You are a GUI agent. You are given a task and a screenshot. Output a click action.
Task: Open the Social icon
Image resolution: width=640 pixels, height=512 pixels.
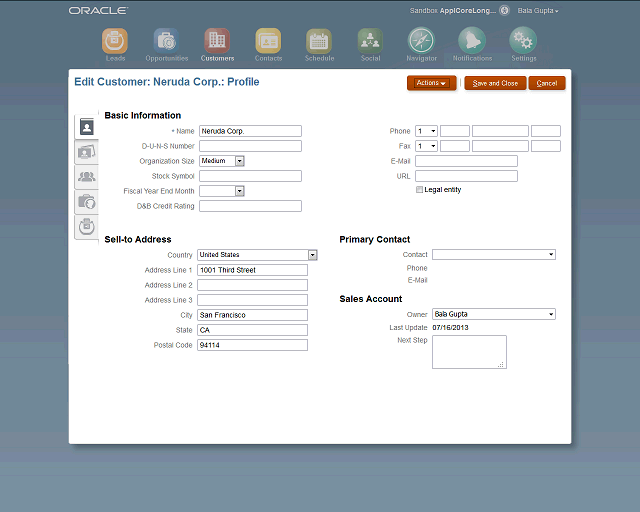pos(370,41)
